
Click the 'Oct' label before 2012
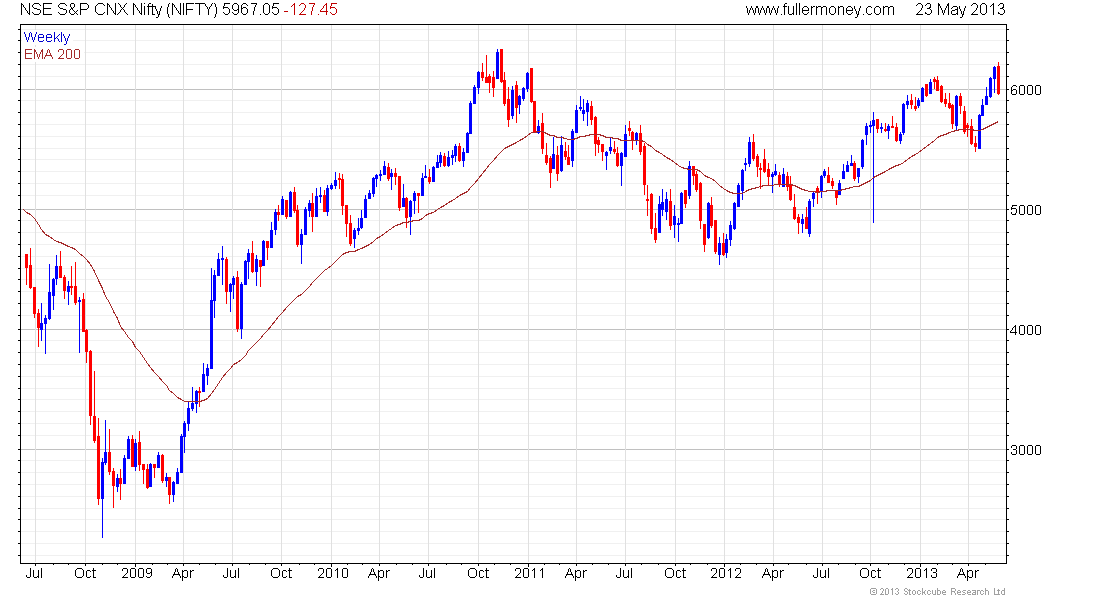(675, 573)
